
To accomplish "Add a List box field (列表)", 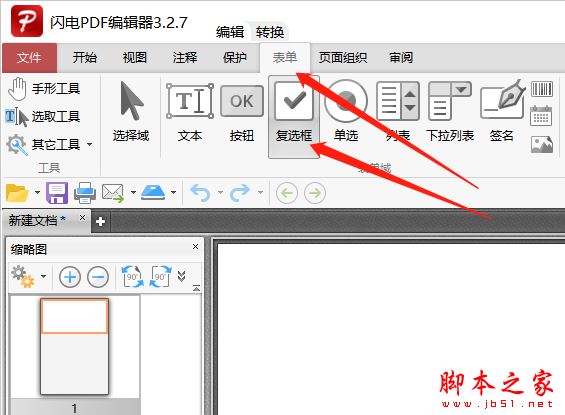I will (x=398, y=112).
